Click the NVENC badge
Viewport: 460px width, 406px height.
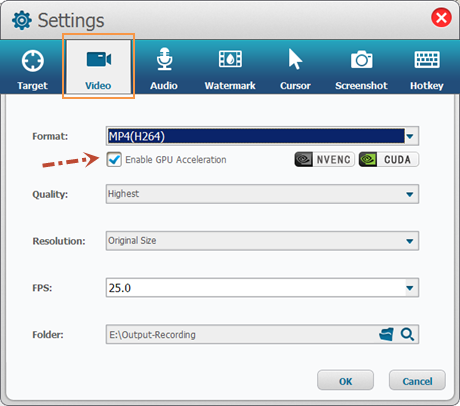pos(324,159)
